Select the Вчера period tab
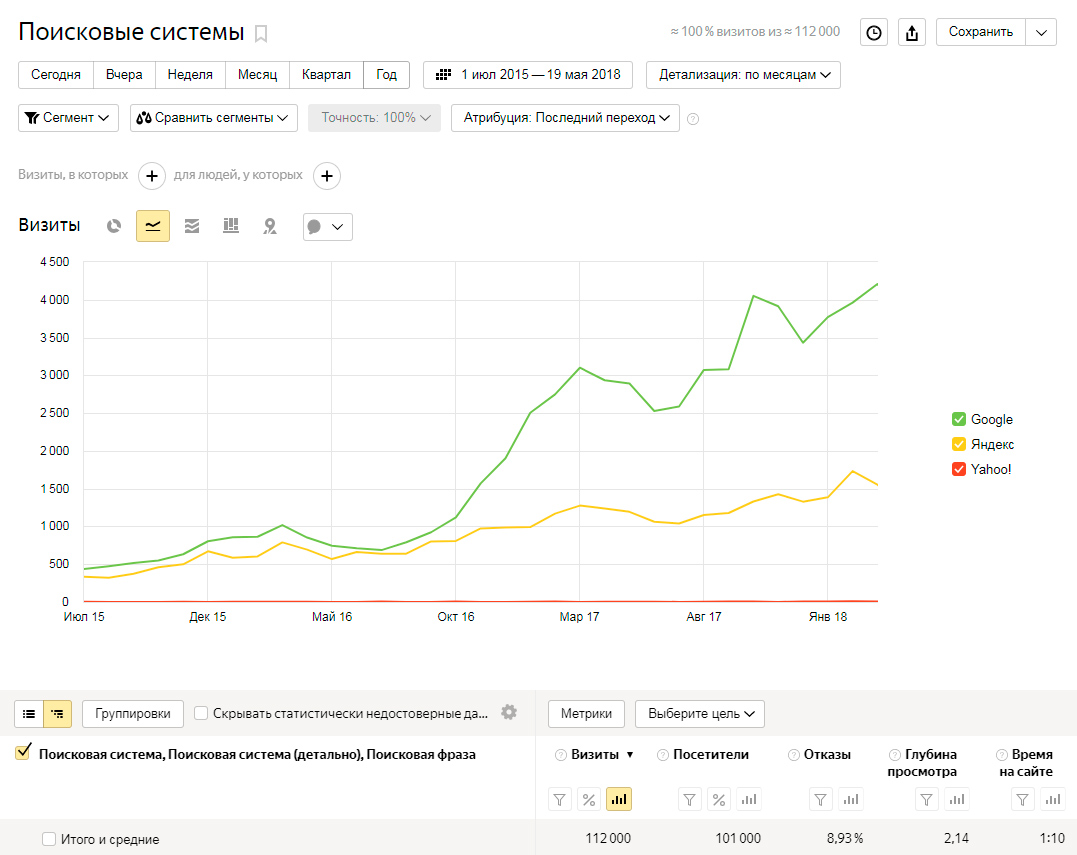This screenshot has width=1077, height=855. (x=124, y=75)
